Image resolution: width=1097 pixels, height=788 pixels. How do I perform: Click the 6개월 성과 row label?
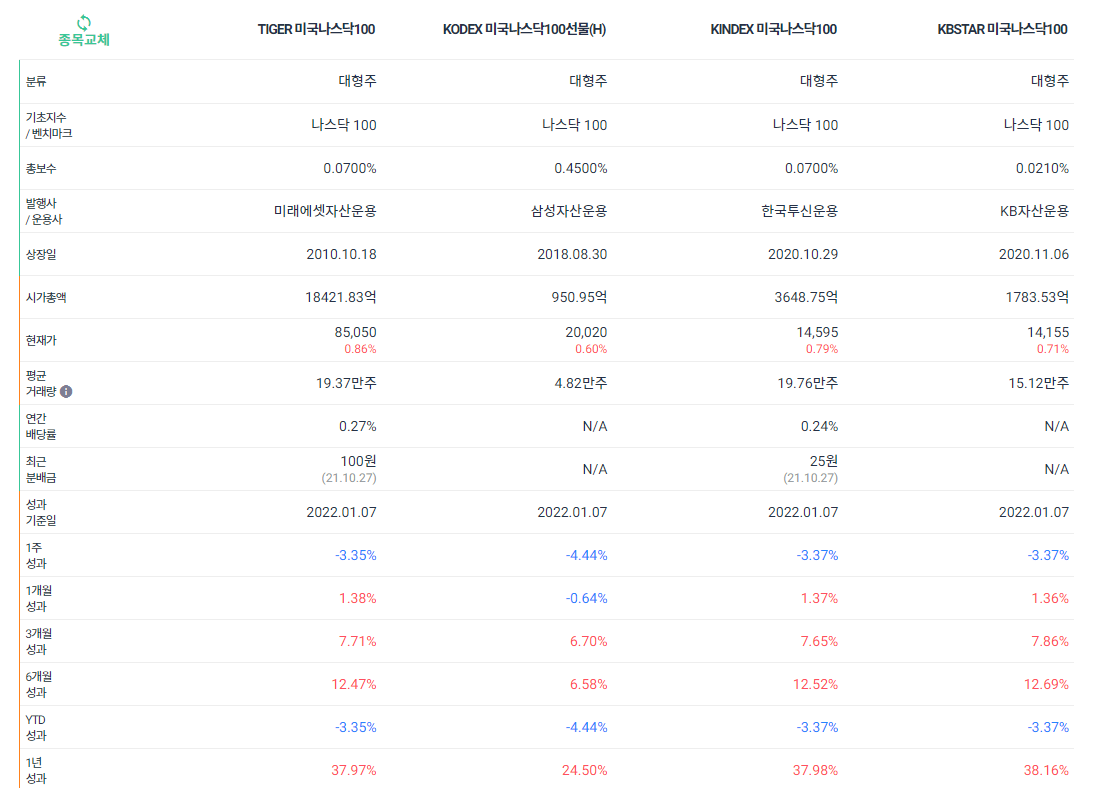(39, 684)
